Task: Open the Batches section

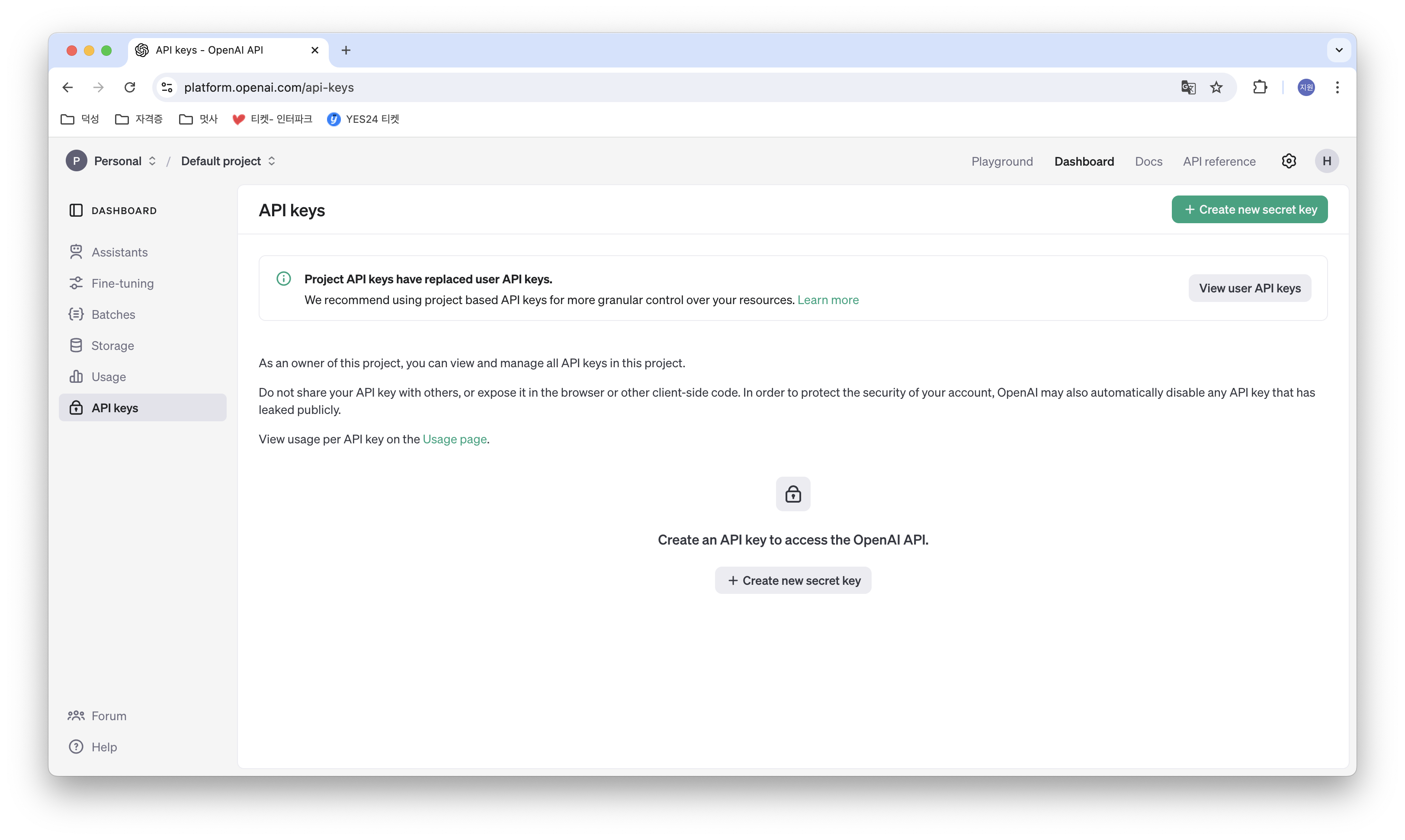Action: point(113,315)
